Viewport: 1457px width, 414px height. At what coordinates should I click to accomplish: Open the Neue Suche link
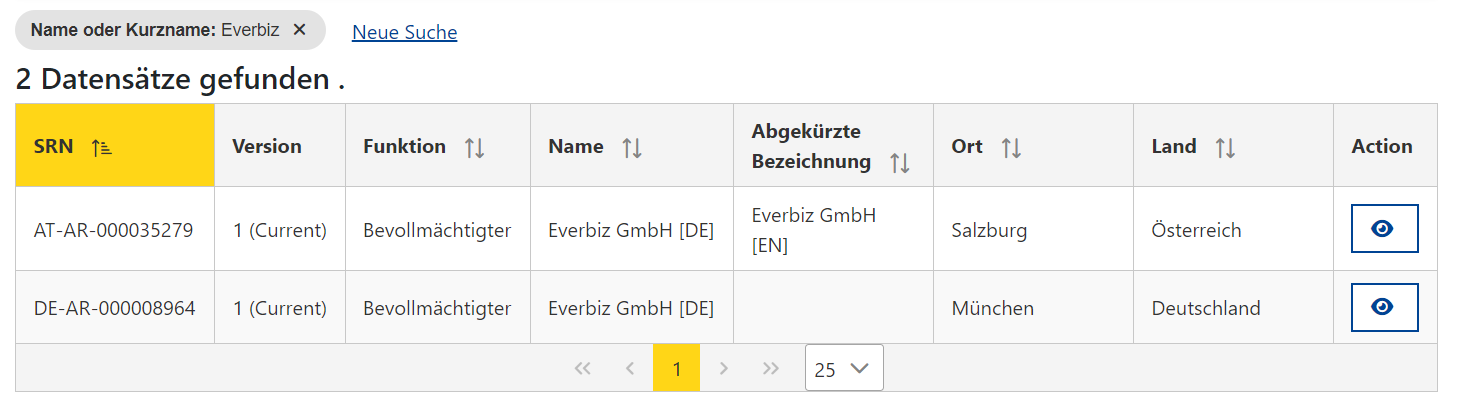click(x=405, y=32)
